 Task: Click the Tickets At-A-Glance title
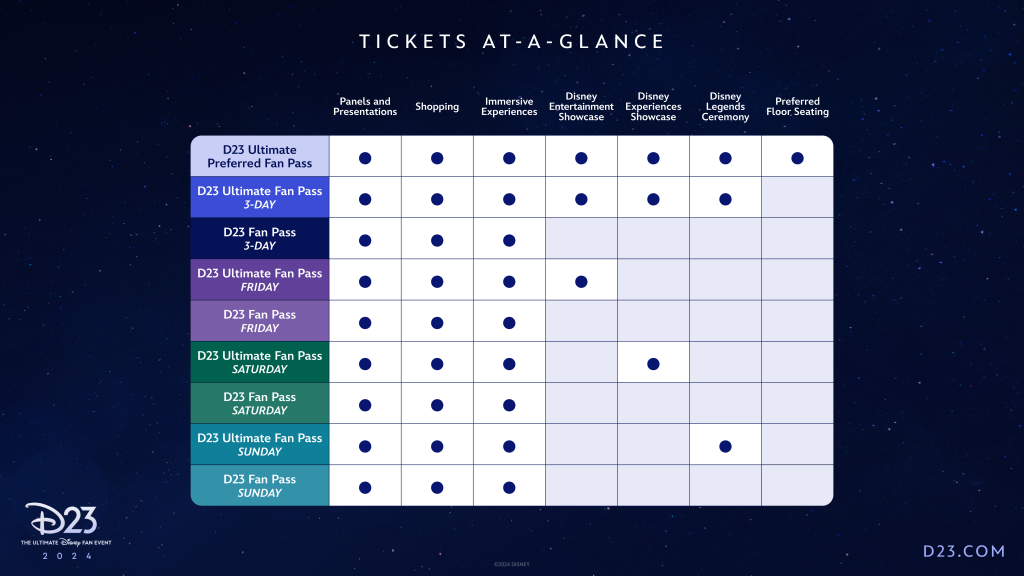pyautogui.click(x=512, y=42)
